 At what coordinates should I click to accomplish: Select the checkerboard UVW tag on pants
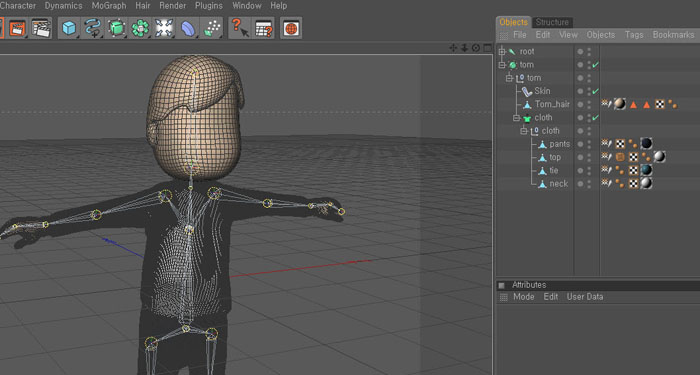point(620,144)
